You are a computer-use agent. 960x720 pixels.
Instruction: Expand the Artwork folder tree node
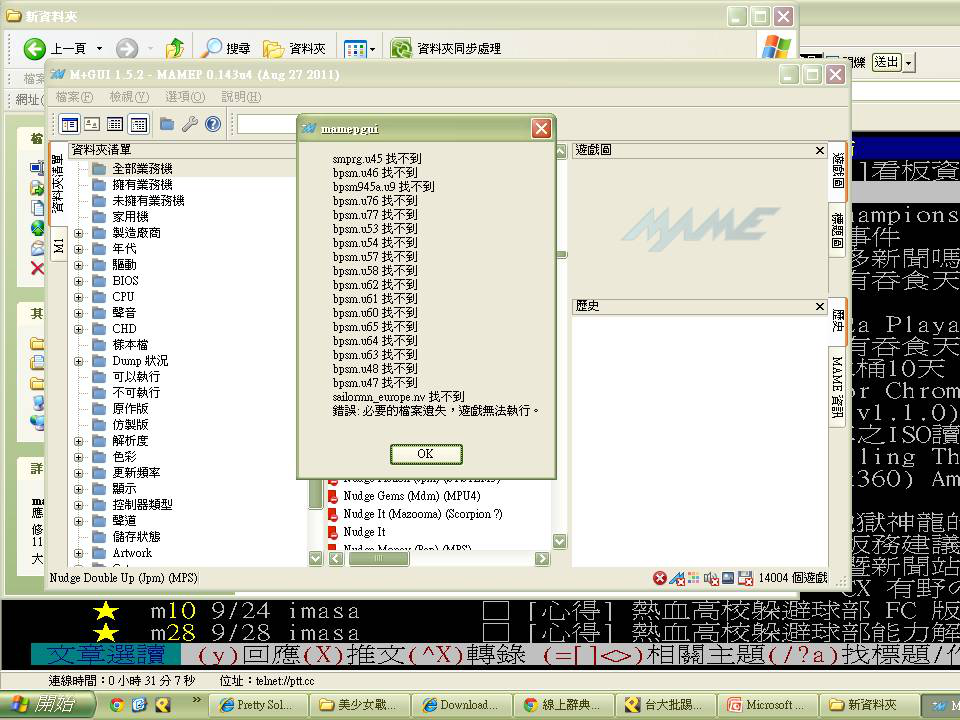click(x=78, y=553)
